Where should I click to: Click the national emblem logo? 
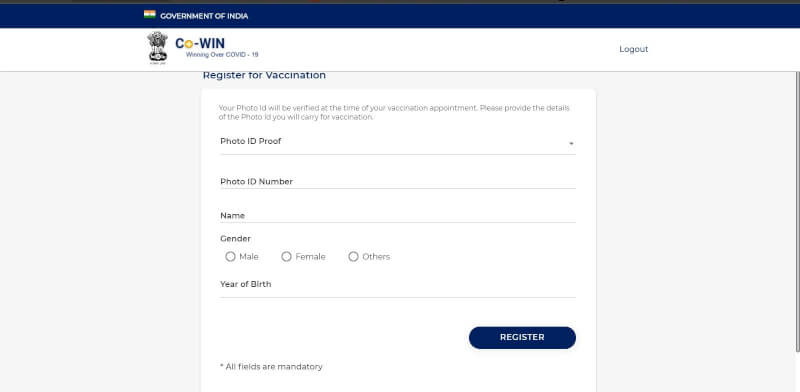point(157,47)
